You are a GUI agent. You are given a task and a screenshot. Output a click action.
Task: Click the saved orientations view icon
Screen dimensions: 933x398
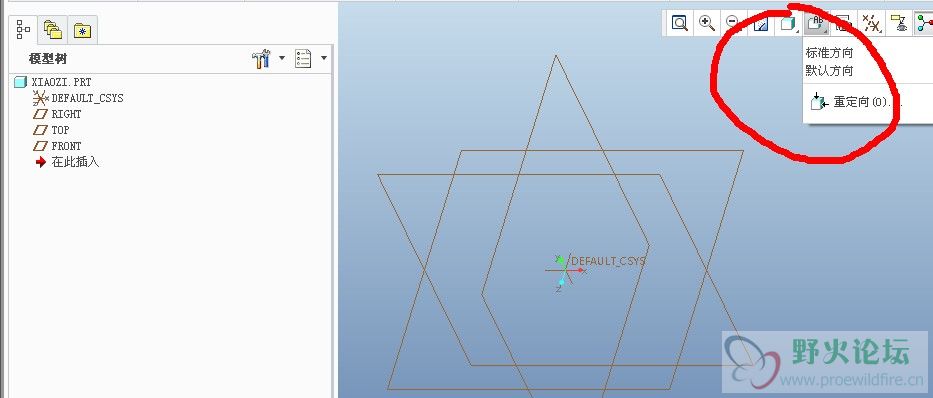(x=815, y=23)
